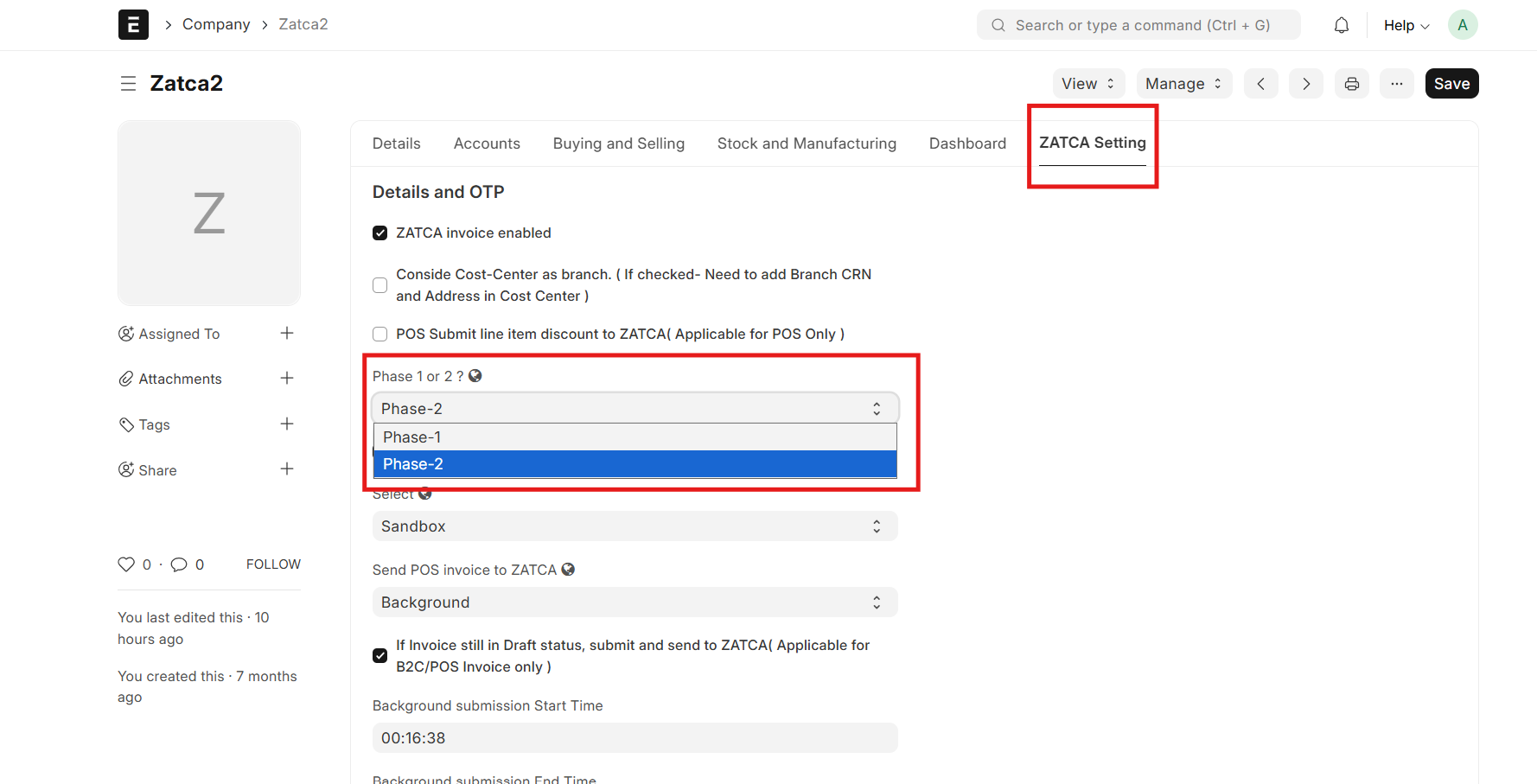Choose Phase-1 from the dropdown list
Image resolution: width=1537 pixels, height=784 pixels.
635,437
